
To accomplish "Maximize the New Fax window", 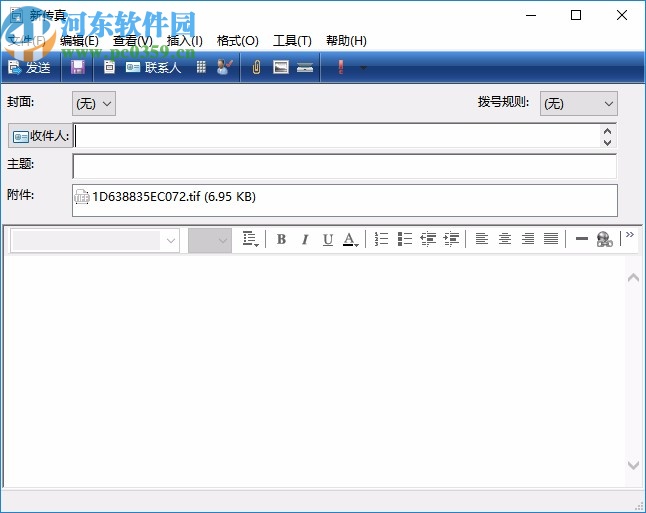I will (x=576, y=15).
